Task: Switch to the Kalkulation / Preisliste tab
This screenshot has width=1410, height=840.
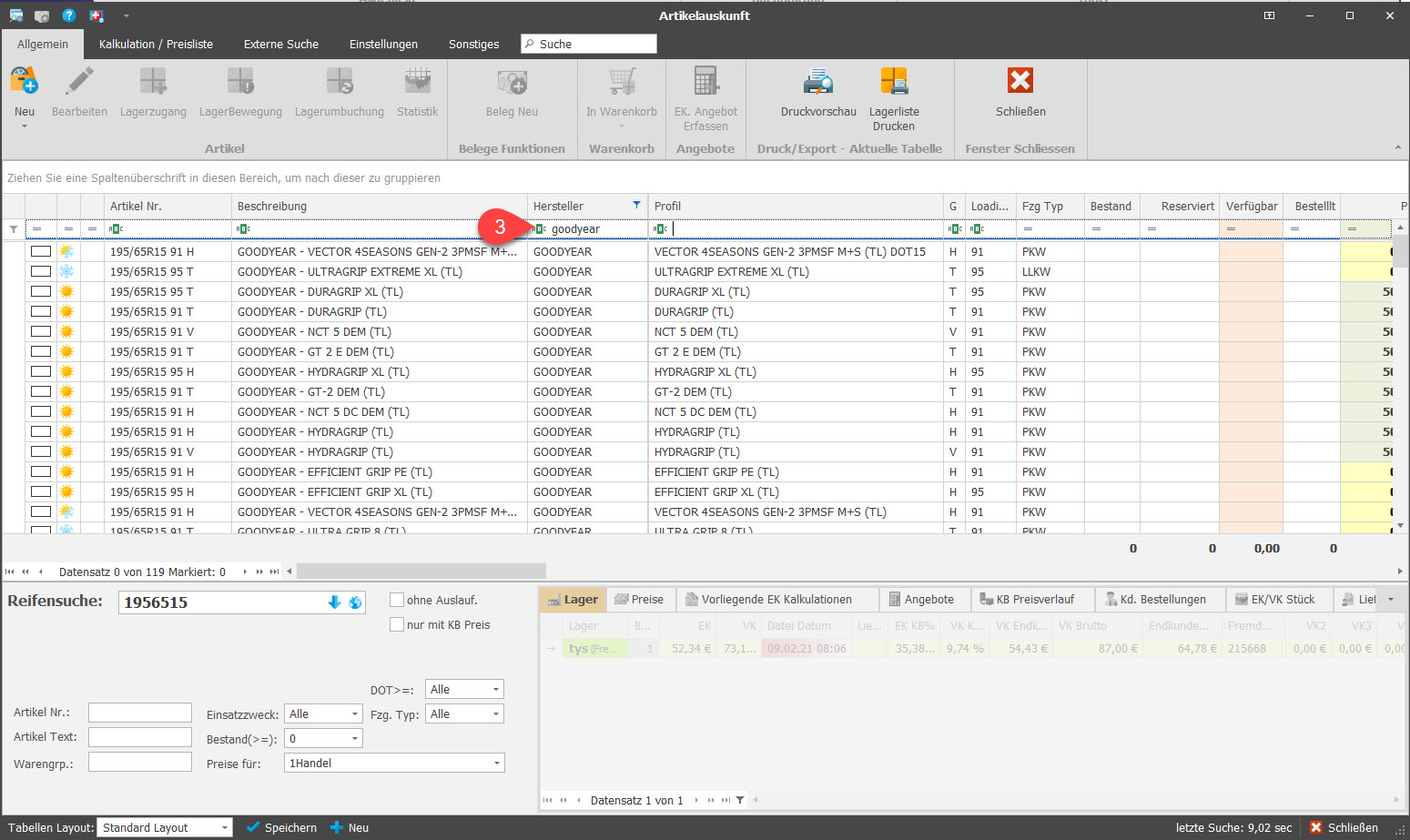Action: 156,44
